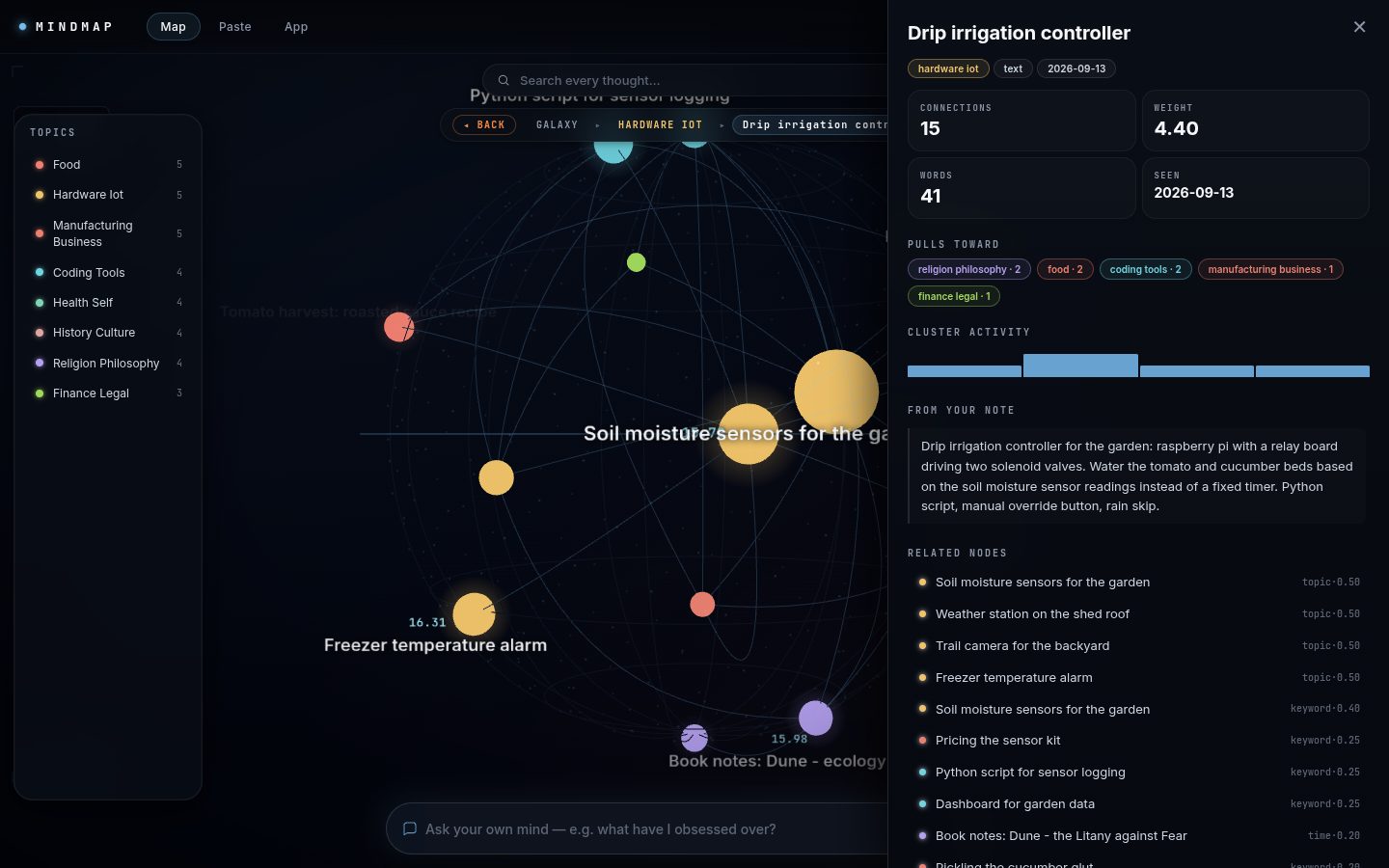Open the App tab

coord(296,27)
